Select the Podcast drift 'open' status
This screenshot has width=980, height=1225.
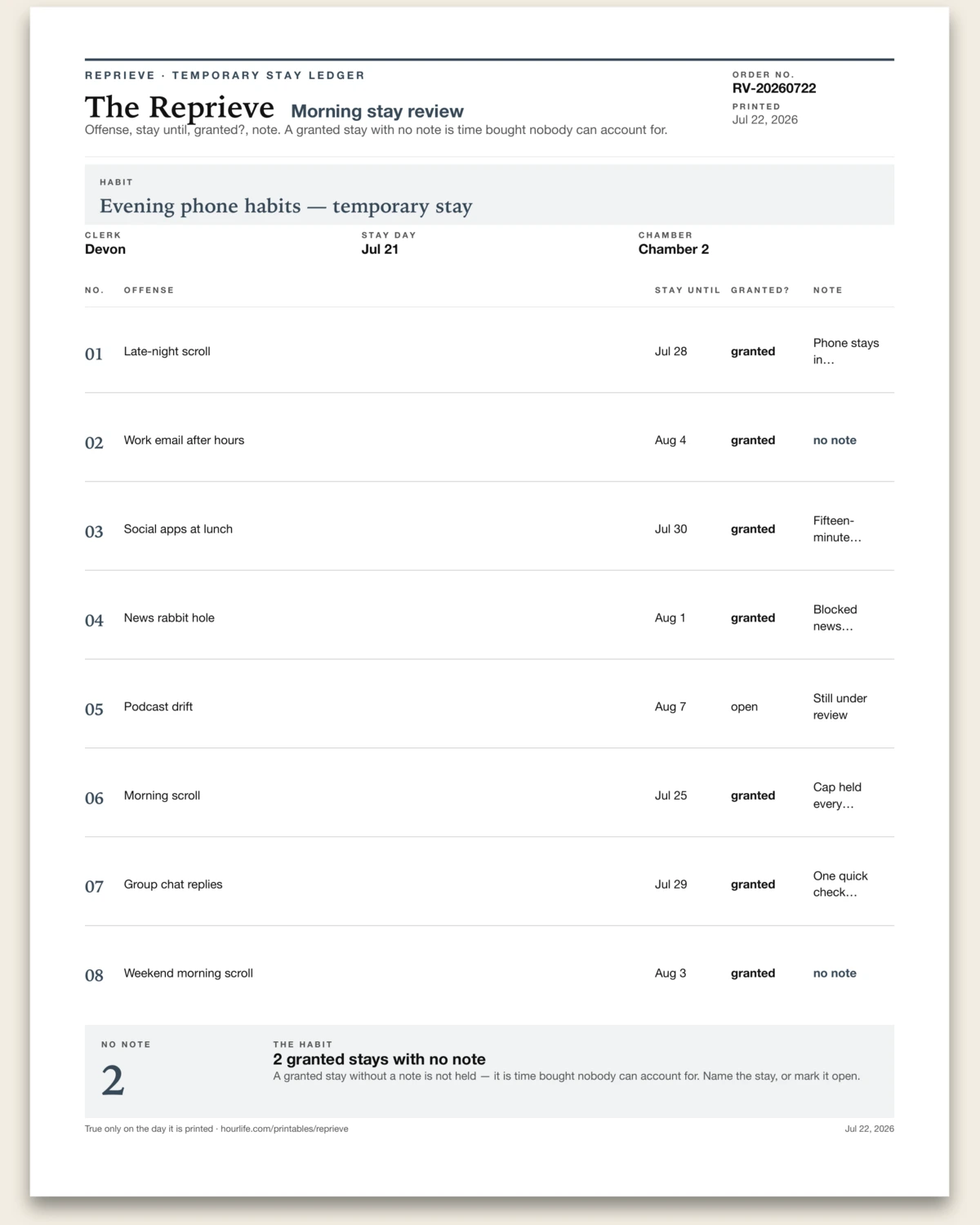point(744,707)
